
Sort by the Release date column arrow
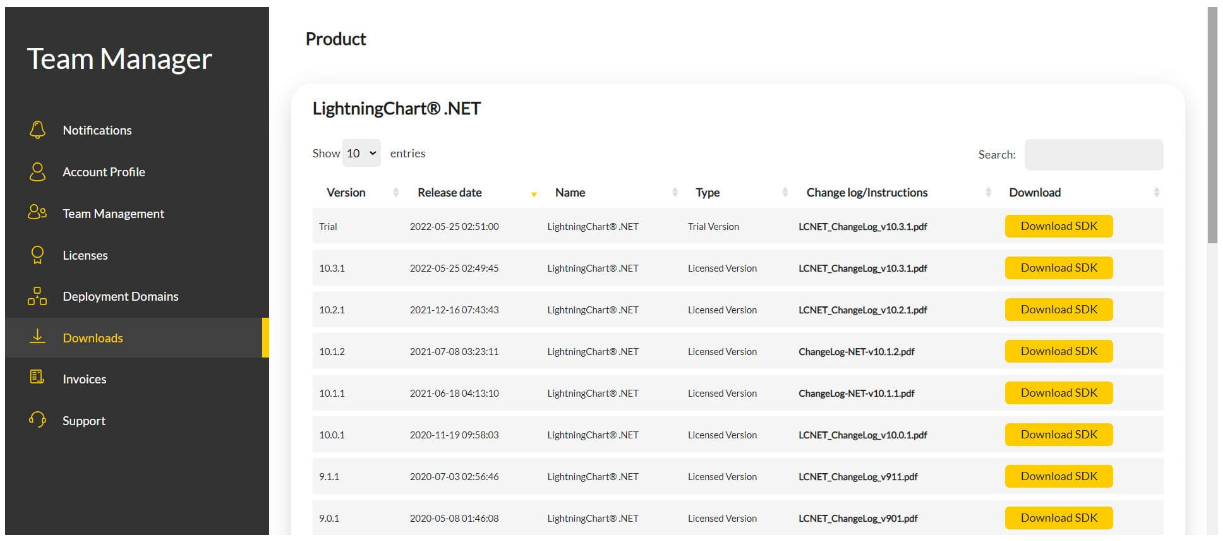(x=534, y=193)
